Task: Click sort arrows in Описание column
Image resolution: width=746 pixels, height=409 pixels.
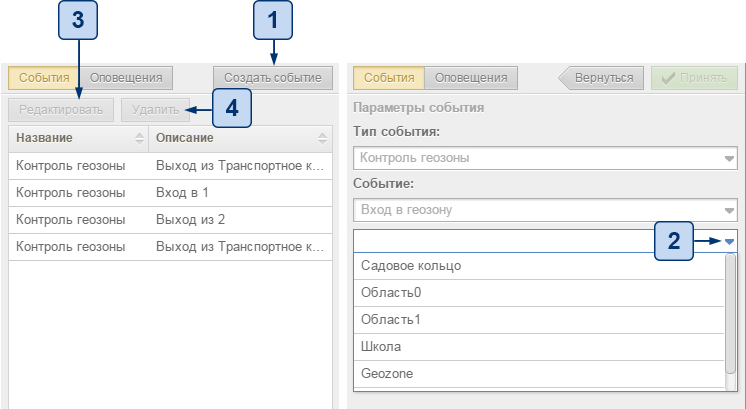Action: pos(323,138)
